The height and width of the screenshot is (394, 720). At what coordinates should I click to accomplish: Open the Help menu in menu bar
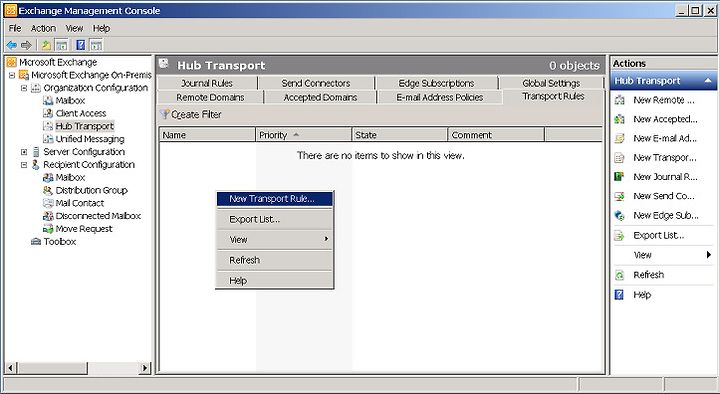(x=101, y=28)
